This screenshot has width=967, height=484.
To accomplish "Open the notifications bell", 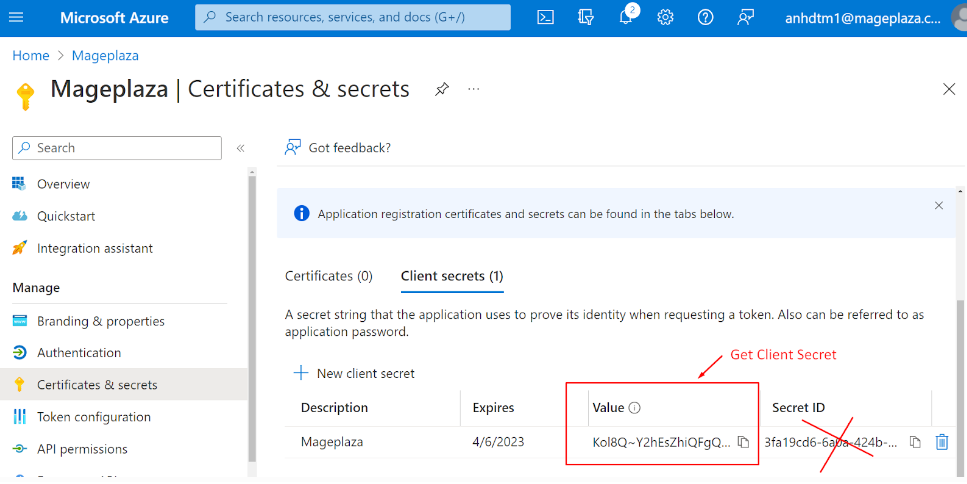I will click(x=626, y=17).
